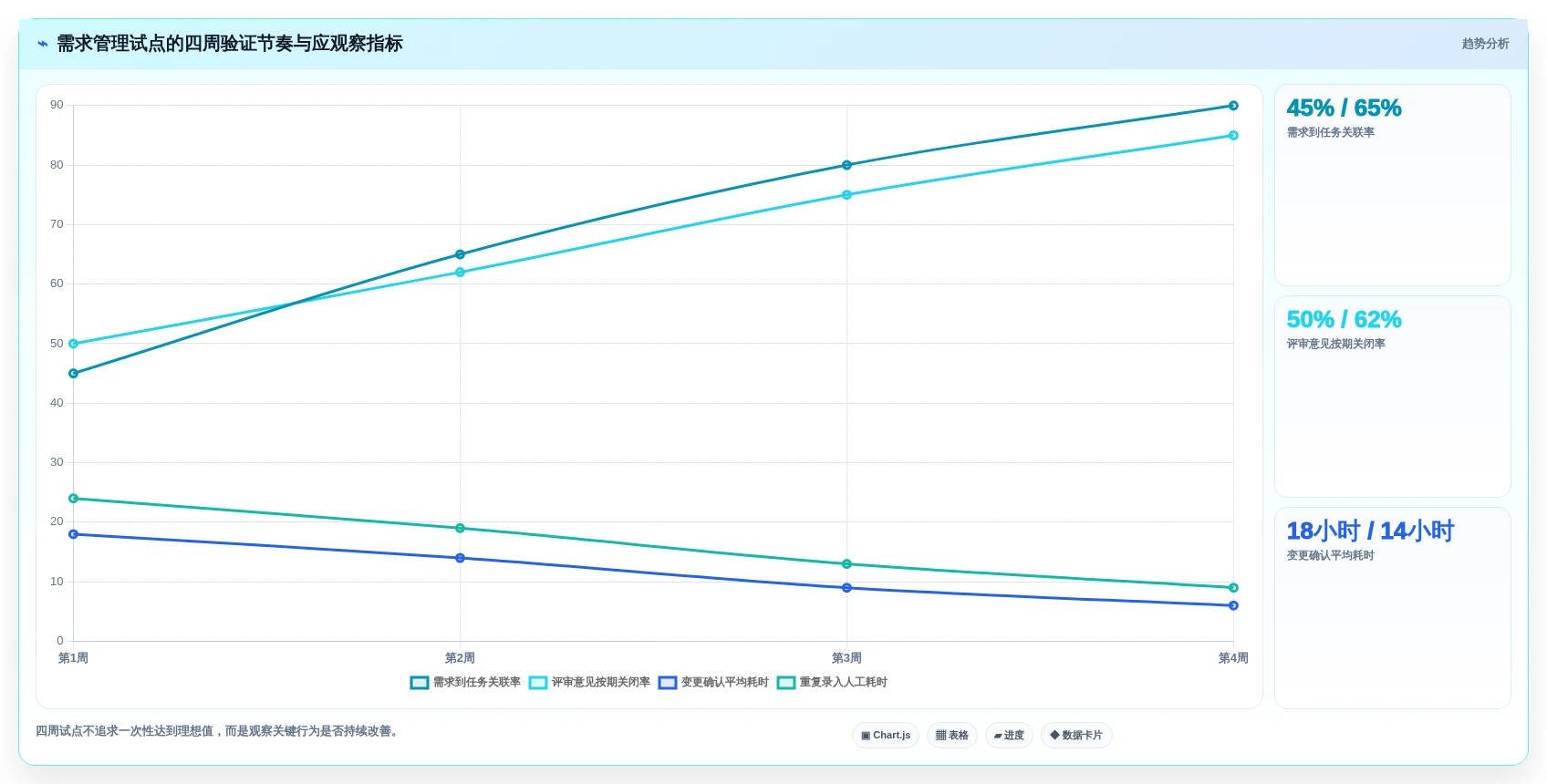Click the 第2周 x-axis label
This screenshot has width=1547, height=784.
460,658
